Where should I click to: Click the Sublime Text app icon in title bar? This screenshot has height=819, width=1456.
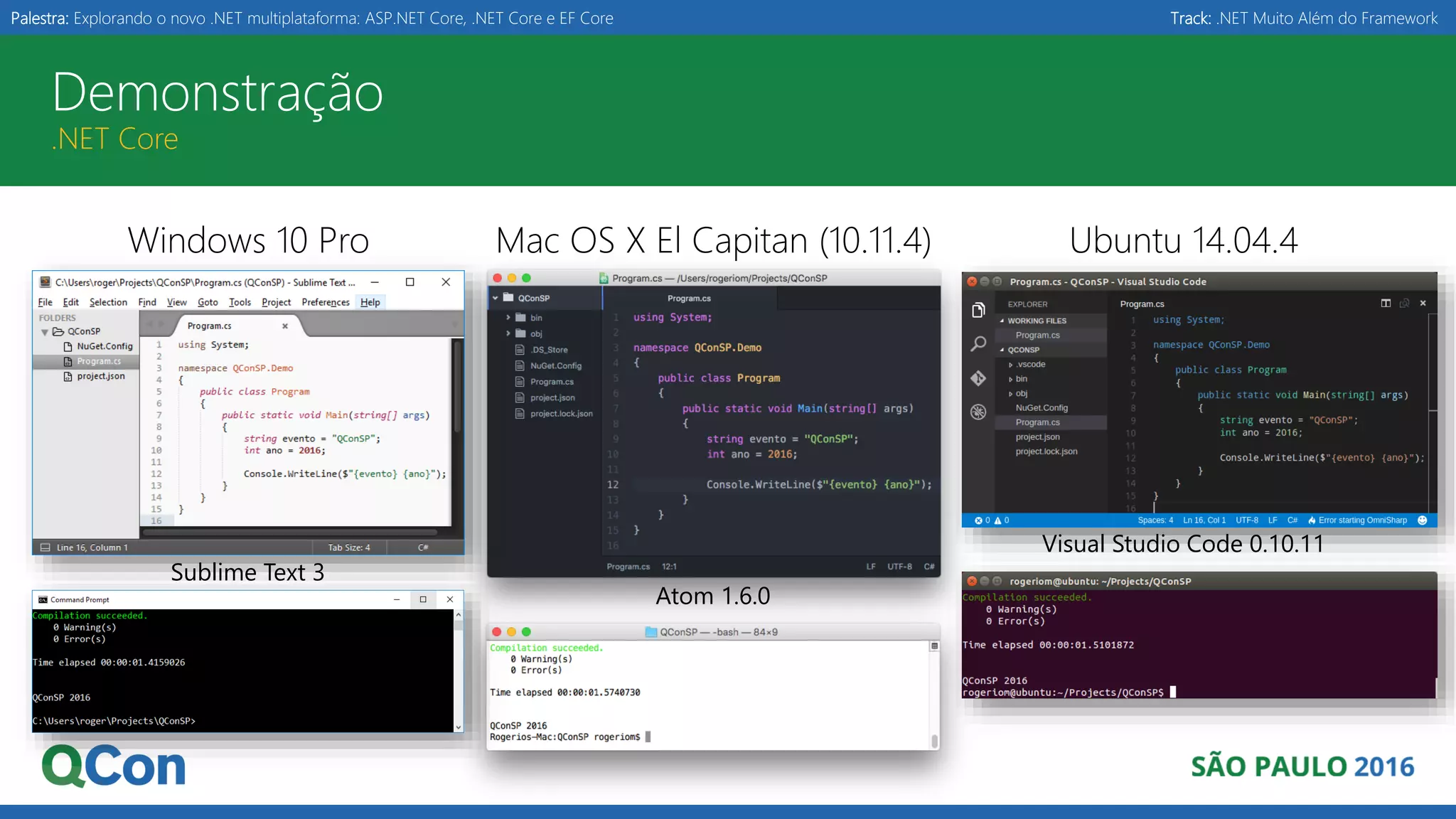(x=45, y=282)
